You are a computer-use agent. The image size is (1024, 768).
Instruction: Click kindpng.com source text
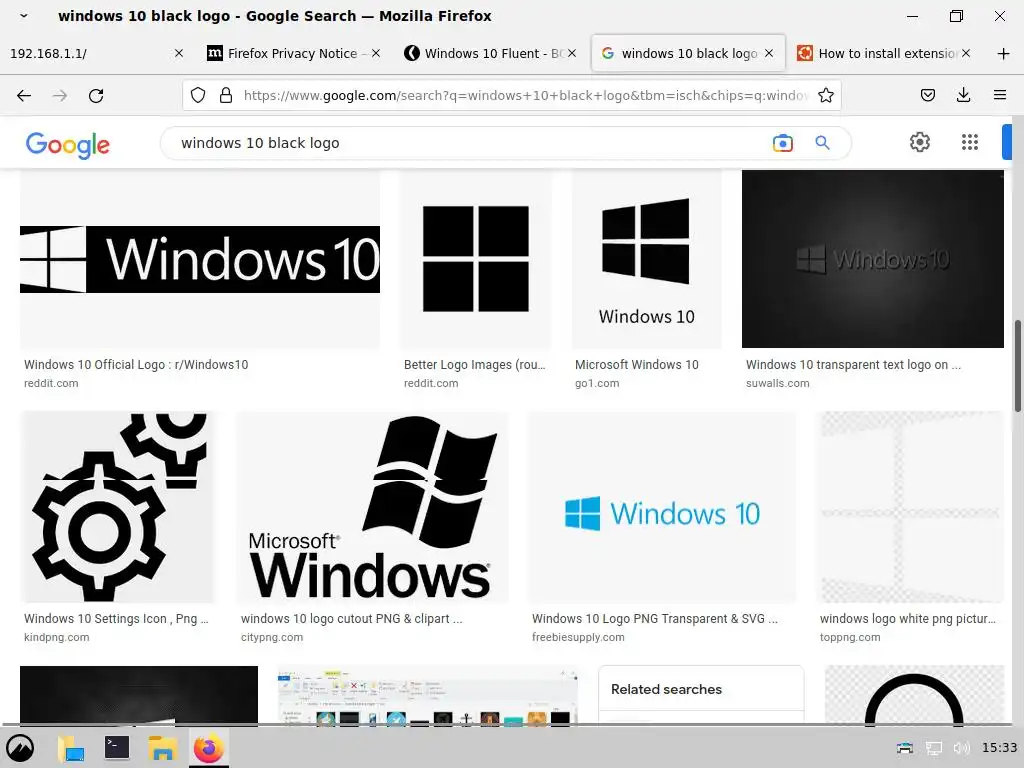point(56,637)
